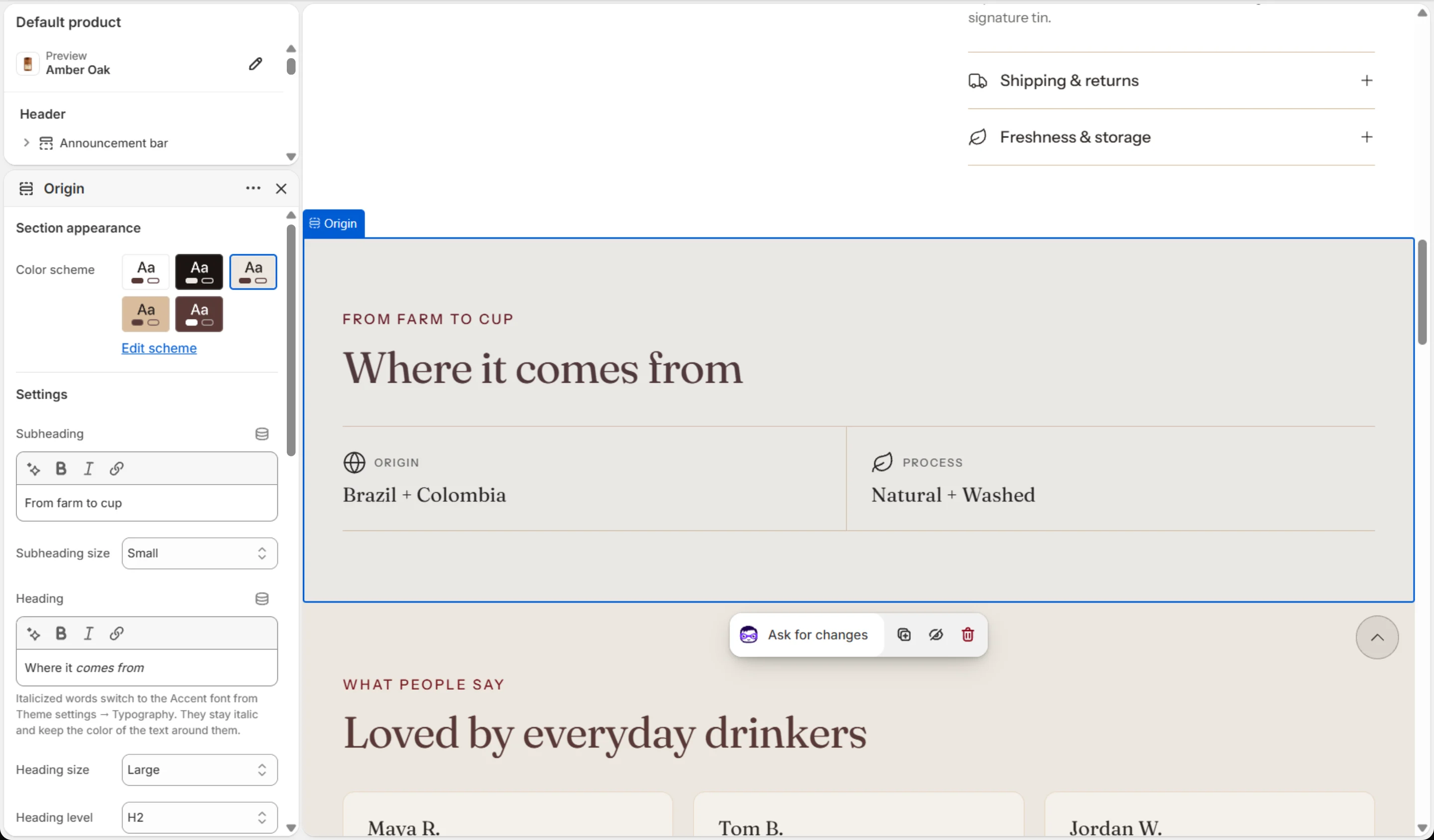Select the black dark color scheme

click(199, 272)
